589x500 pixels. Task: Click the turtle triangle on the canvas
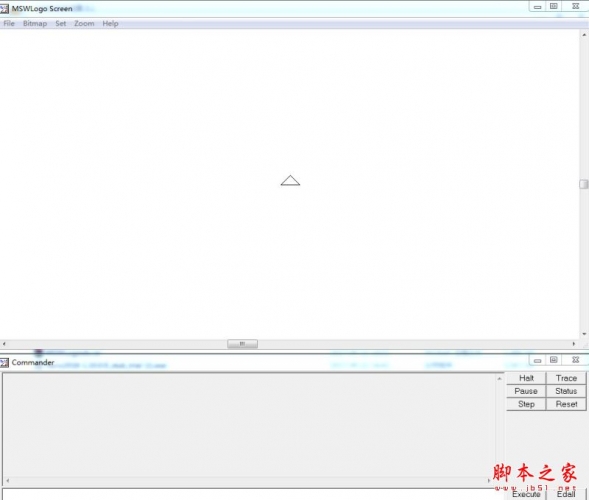(x=290, y=180)
